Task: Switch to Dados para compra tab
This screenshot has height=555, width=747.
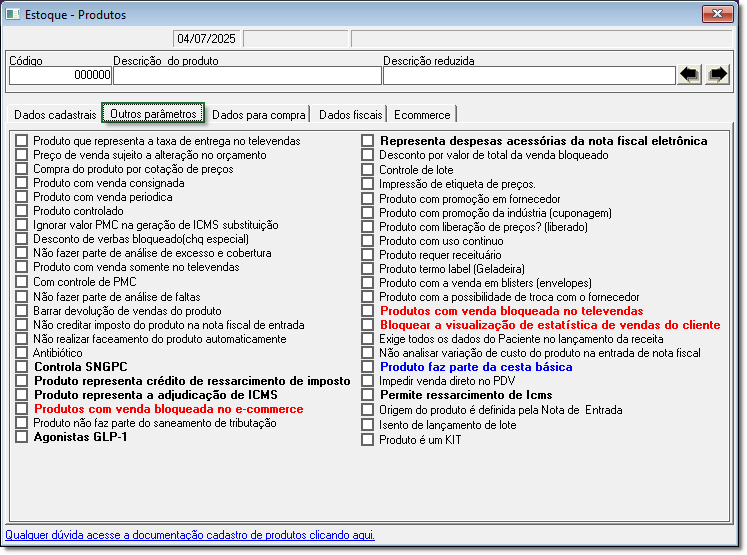Action: 259,115
